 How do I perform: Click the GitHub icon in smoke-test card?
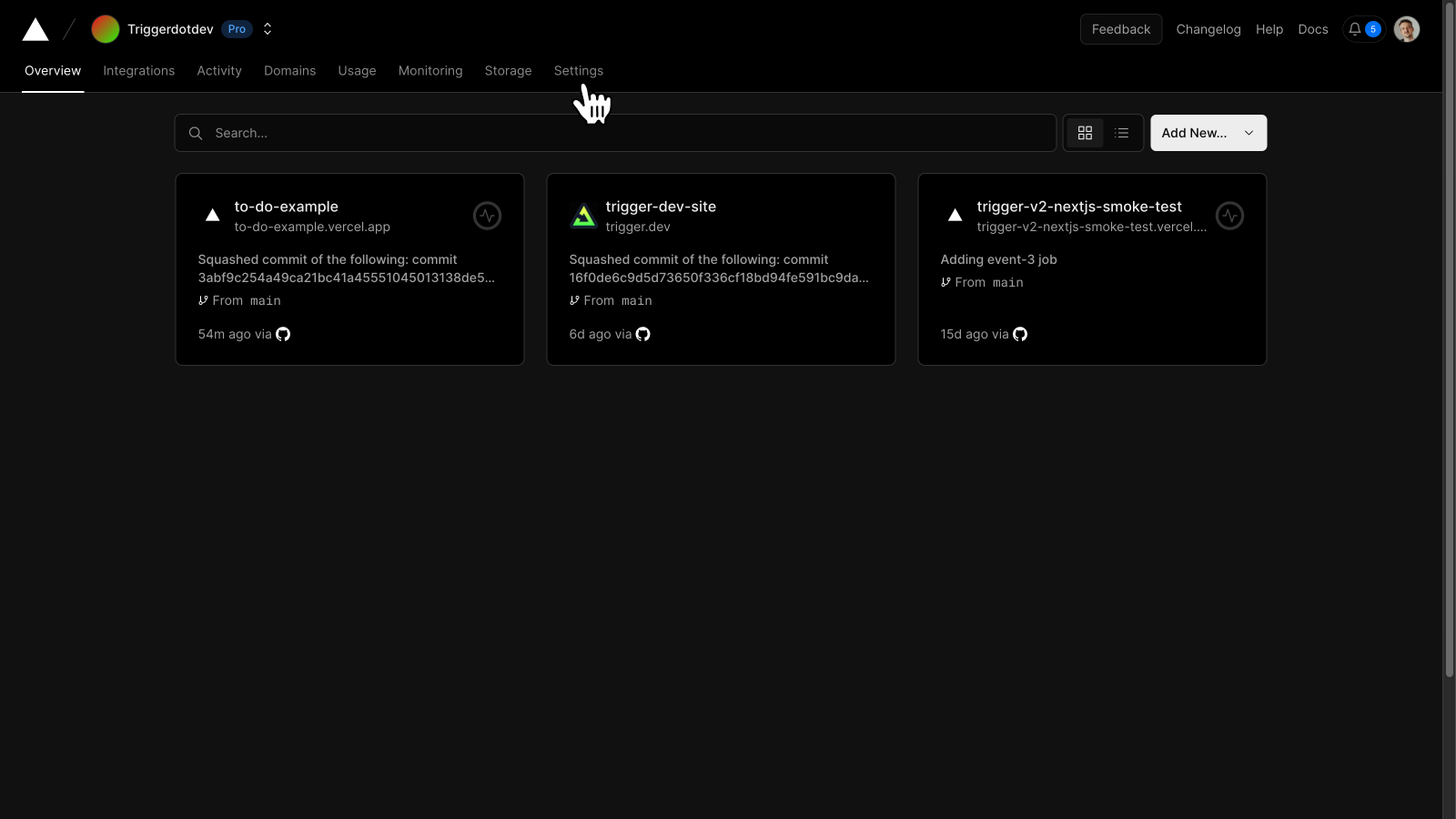point(1020,334)
